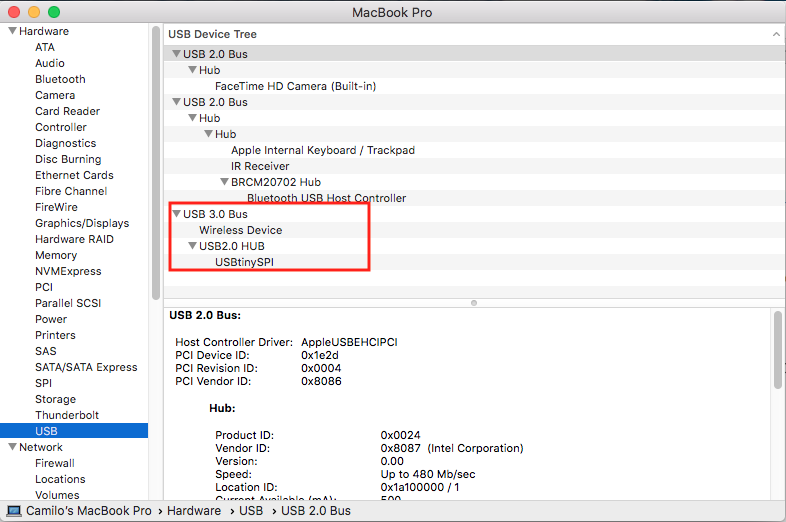This screenshot has width=786, height=522.
Task: Select SAS in the sidebar
Action: (46, 351)
